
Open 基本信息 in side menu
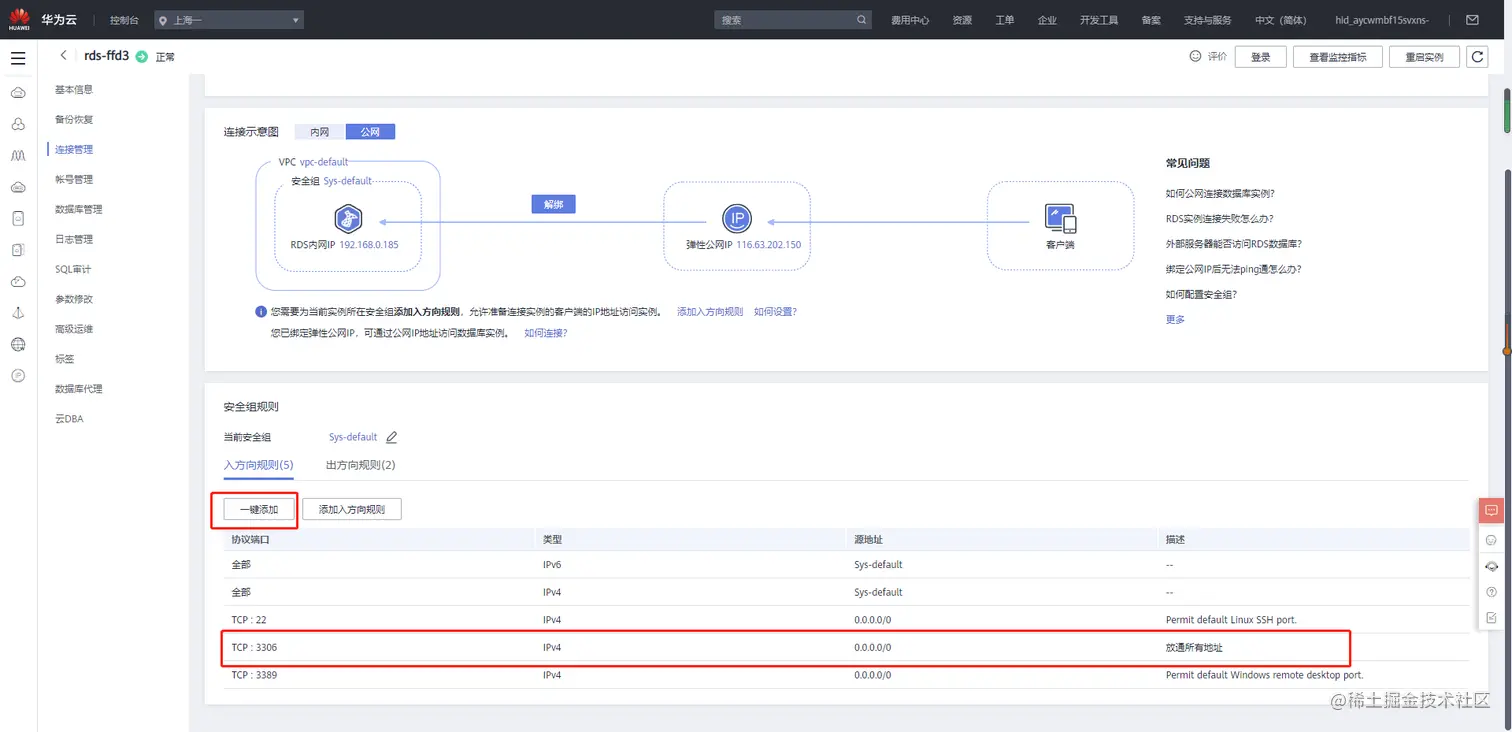[74, 89]
